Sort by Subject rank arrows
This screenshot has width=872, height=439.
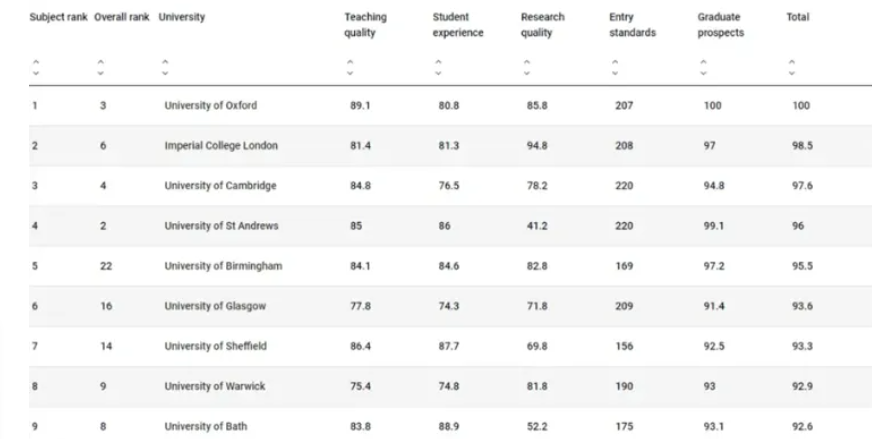click(36, 68)
